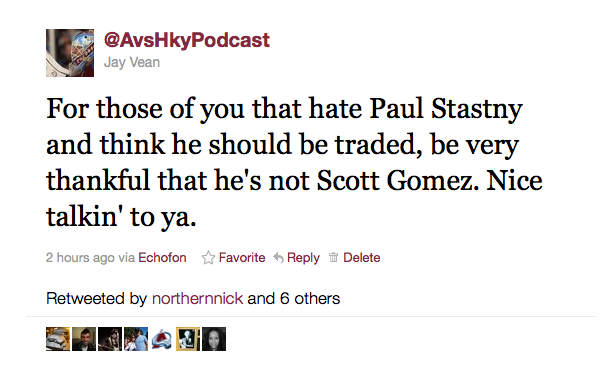Click the Favorite star icon
The width and height of the screenshot is (605, 386).
[x=208, y=257]
